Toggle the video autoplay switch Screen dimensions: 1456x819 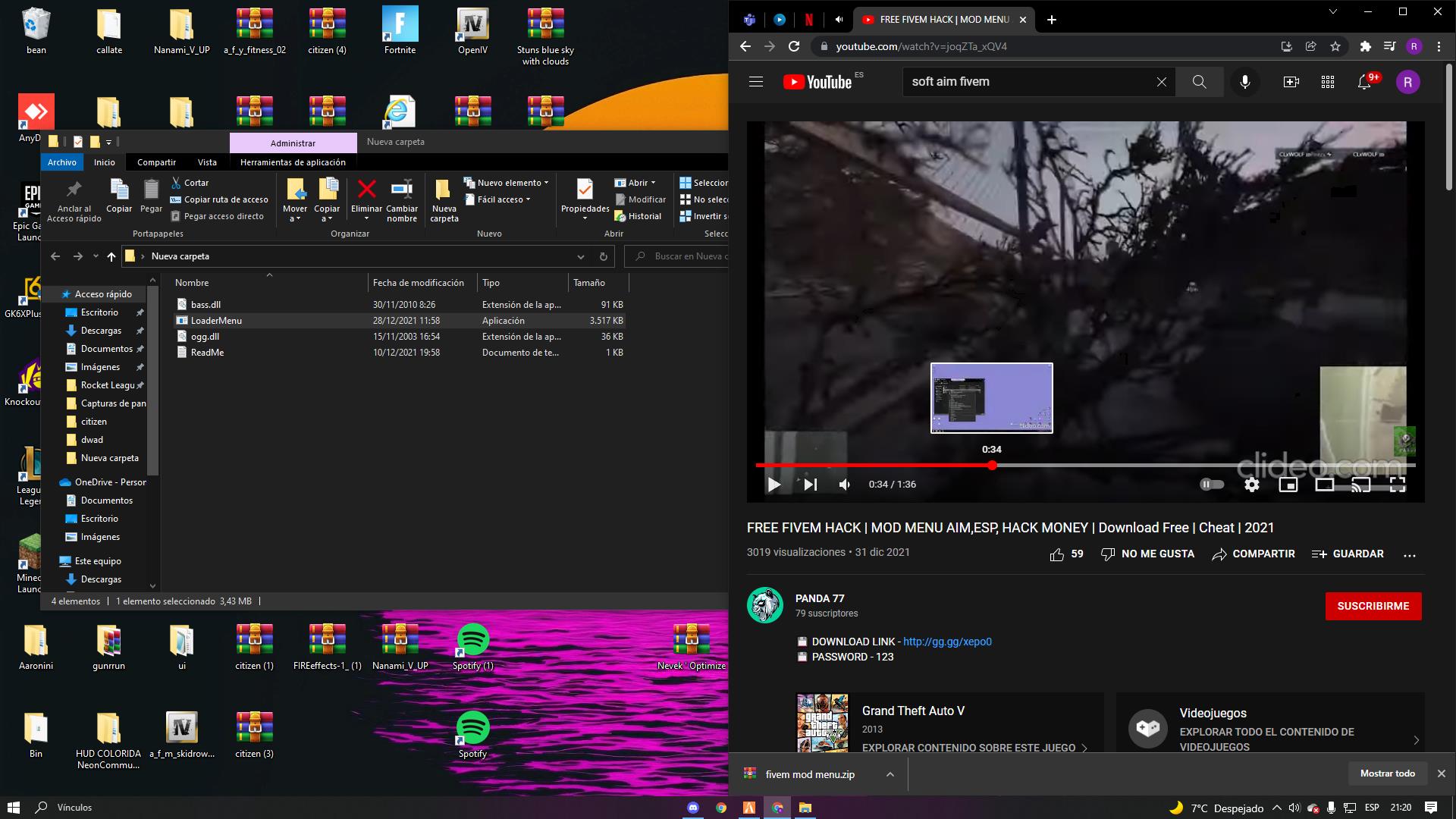pos(1212,484)
